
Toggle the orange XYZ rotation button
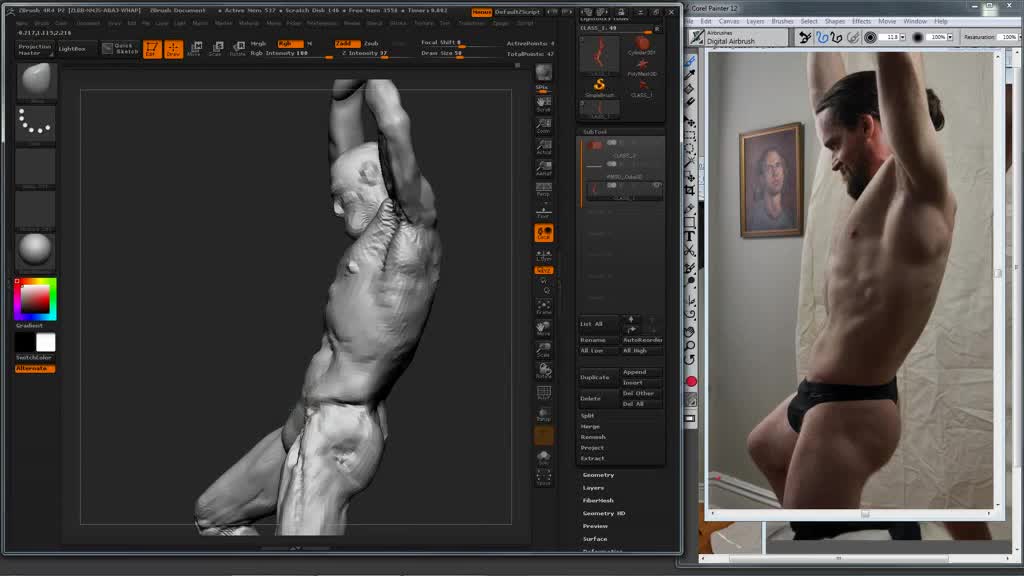[543, 270]
